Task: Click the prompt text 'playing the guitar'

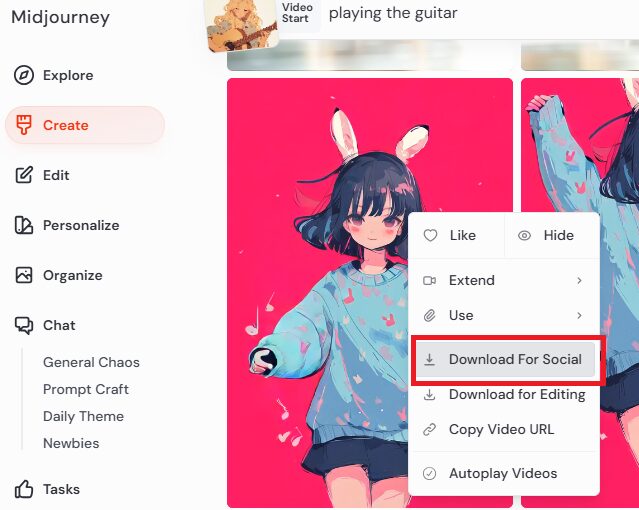Action: pyautogui.click(x=393, y=13)
